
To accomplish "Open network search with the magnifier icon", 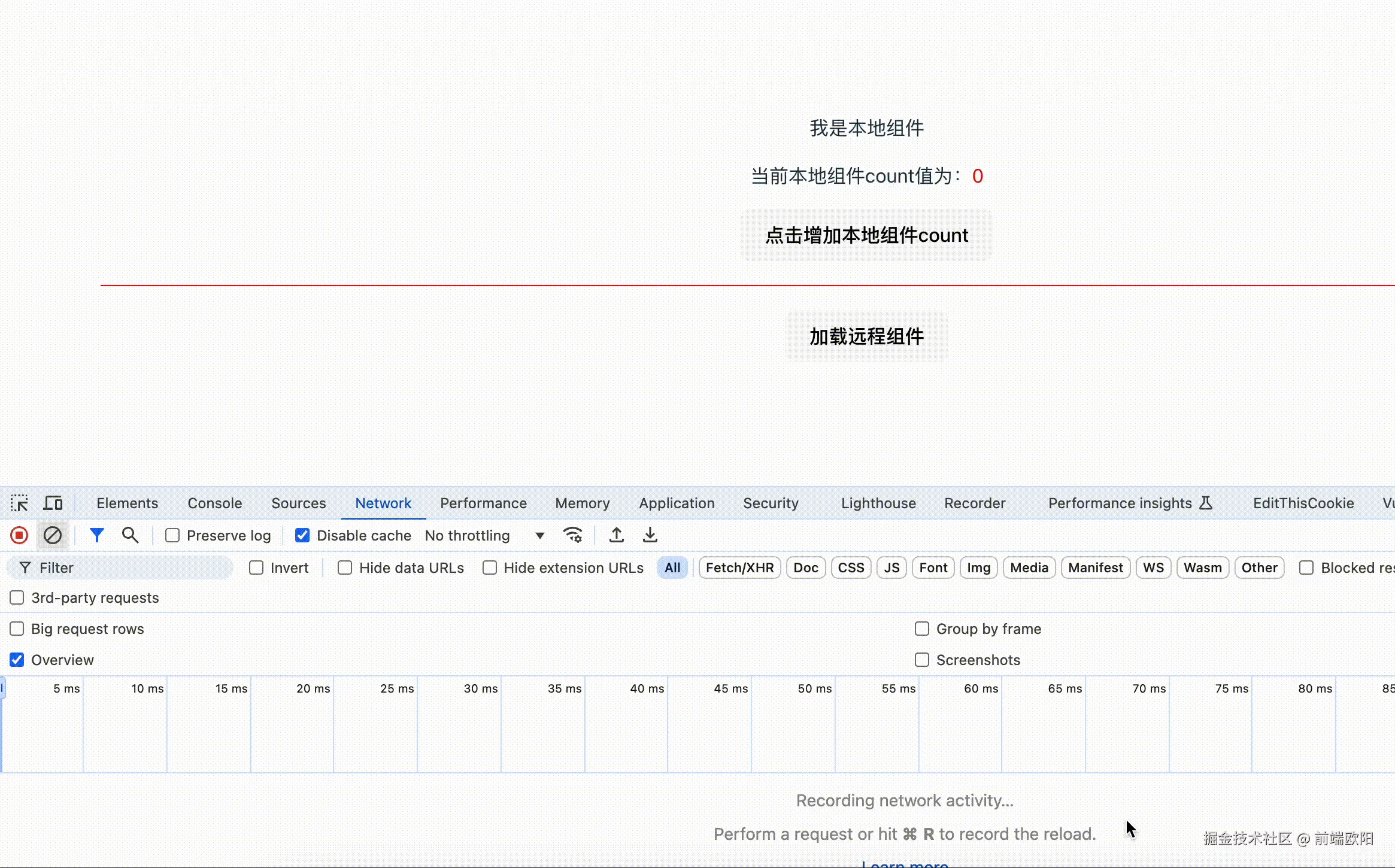I will pyautogui.click(x=130, y=535).
